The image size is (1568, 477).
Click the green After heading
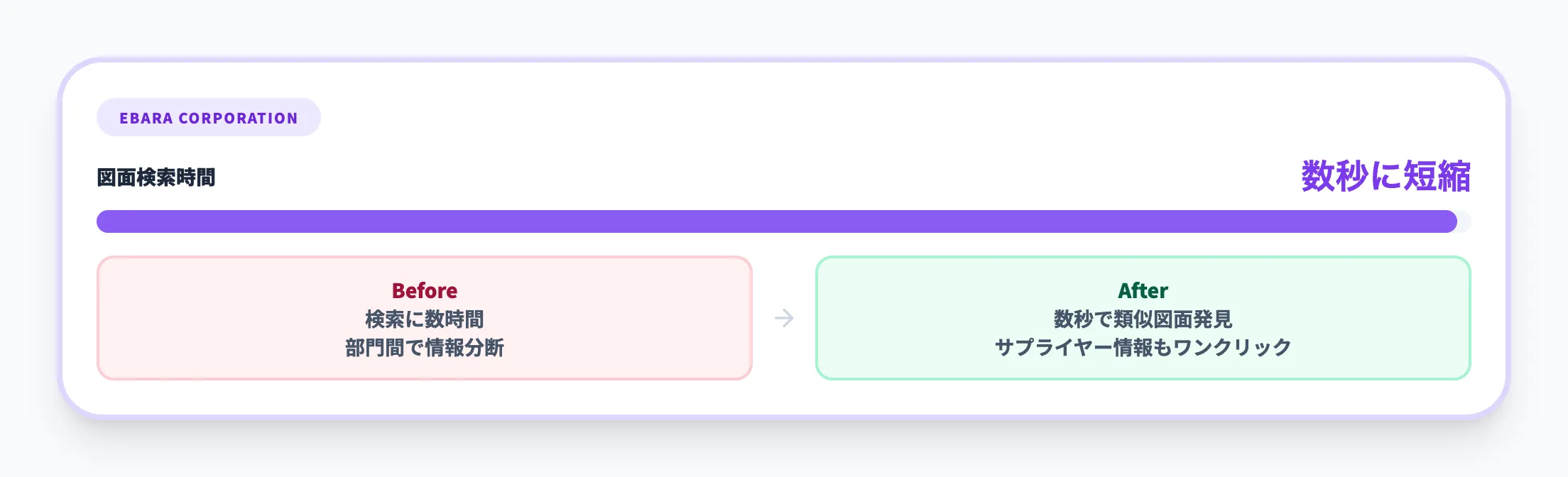tap(1143, 291)
